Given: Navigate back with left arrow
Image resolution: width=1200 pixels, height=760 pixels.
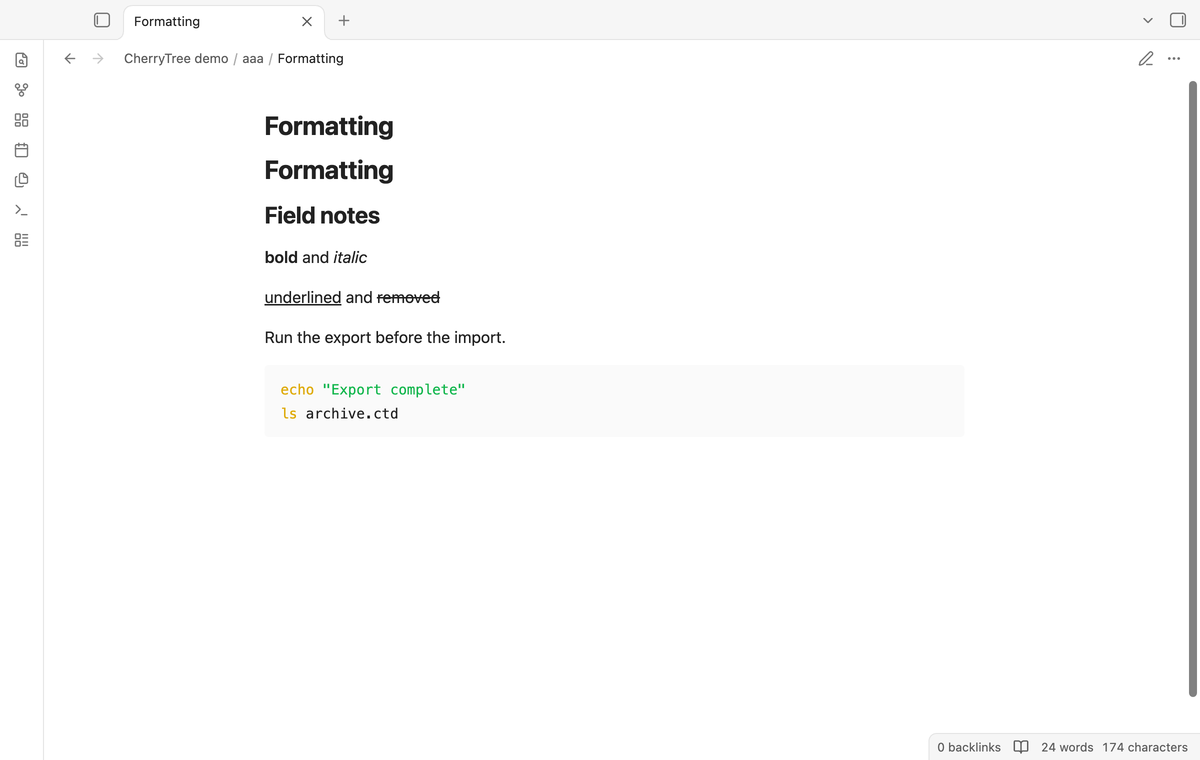Looking at the screenshot, I should [x=70, y=58].
